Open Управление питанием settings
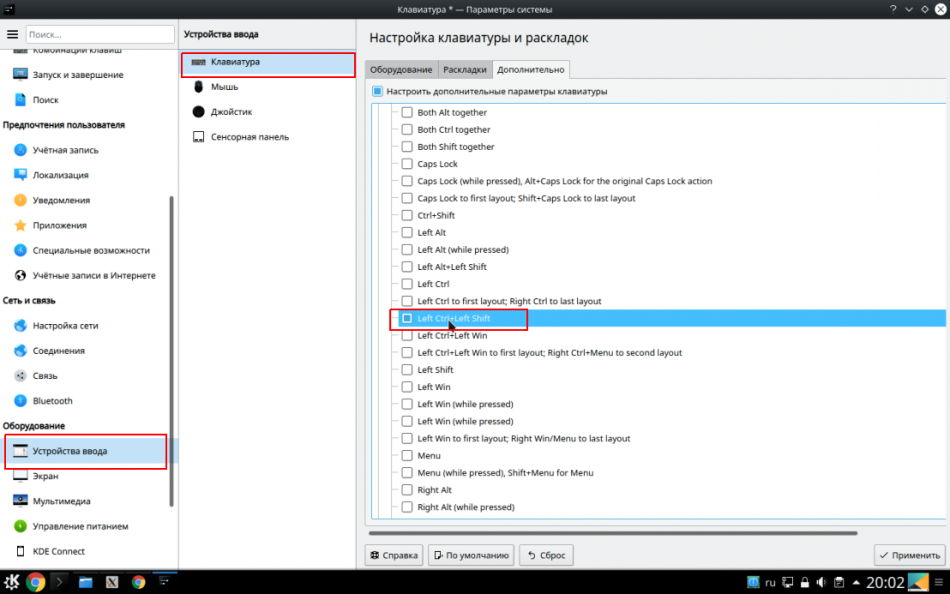950x594 pixels. point(80,526)
